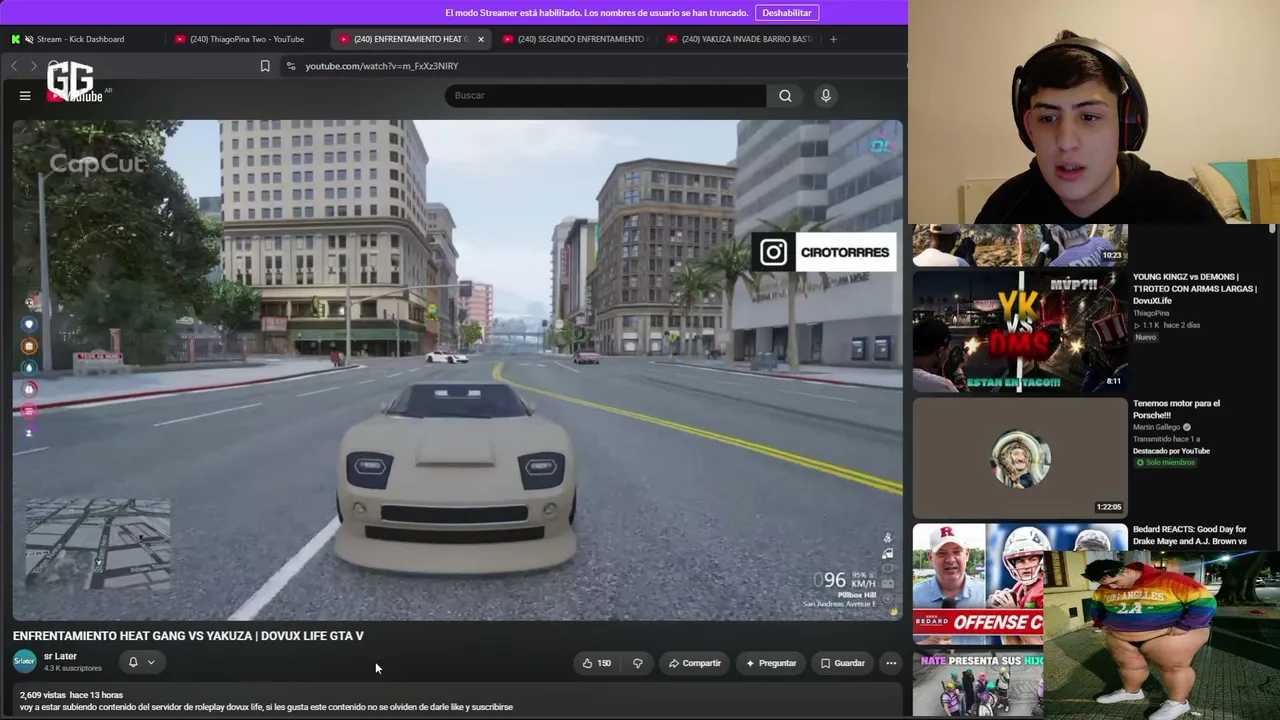Viewport: 1280px width, 720px height.
Task: Open the 1:22:05 Porsche stream thumbnail
Action: [1020, 458]
